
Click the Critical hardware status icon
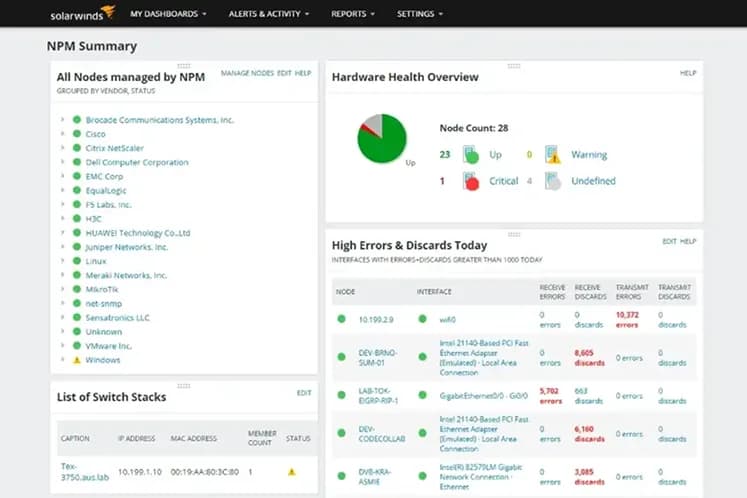click(471, 181)
